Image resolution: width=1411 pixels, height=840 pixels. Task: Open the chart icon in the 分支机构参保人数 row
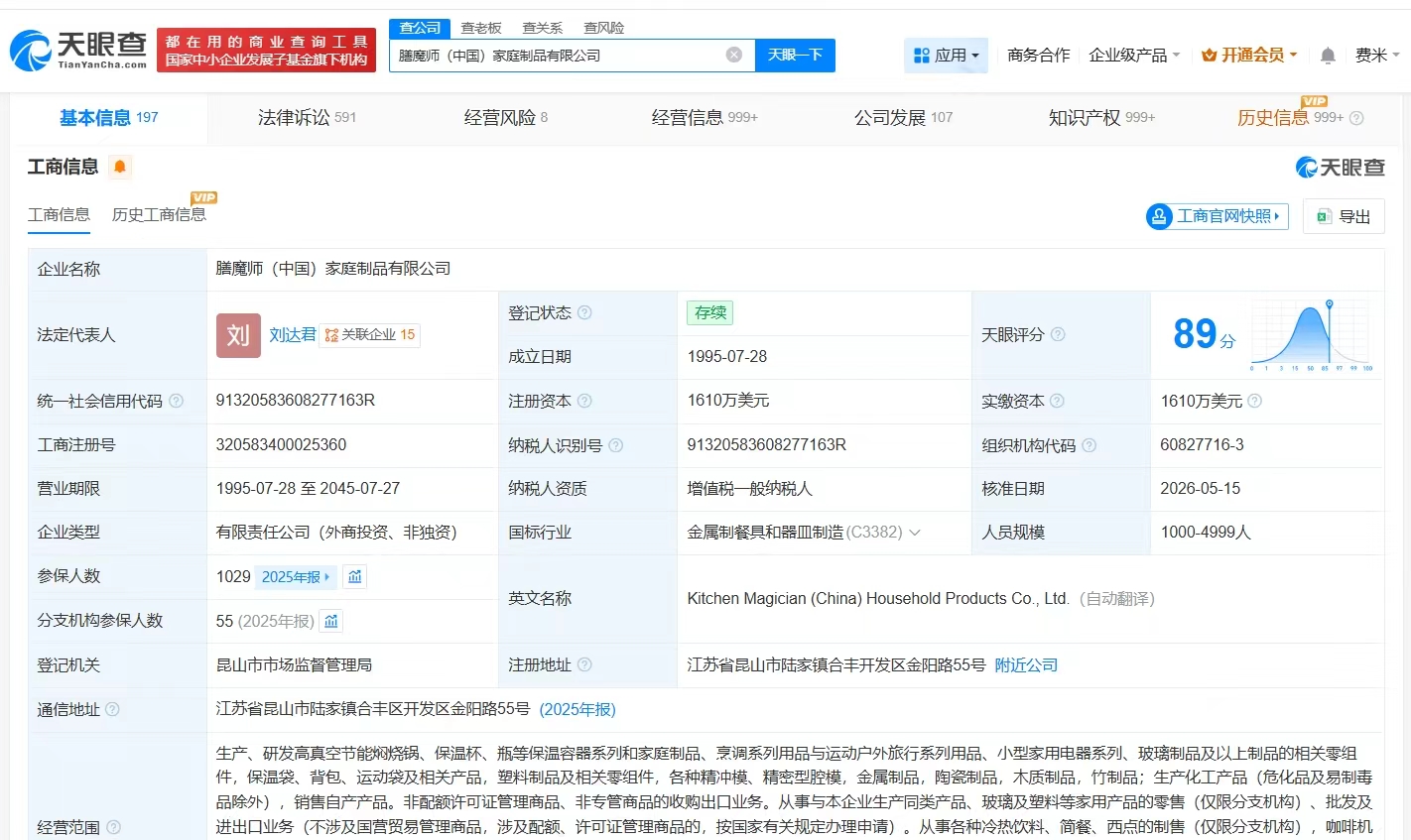[x=331, y=621]
